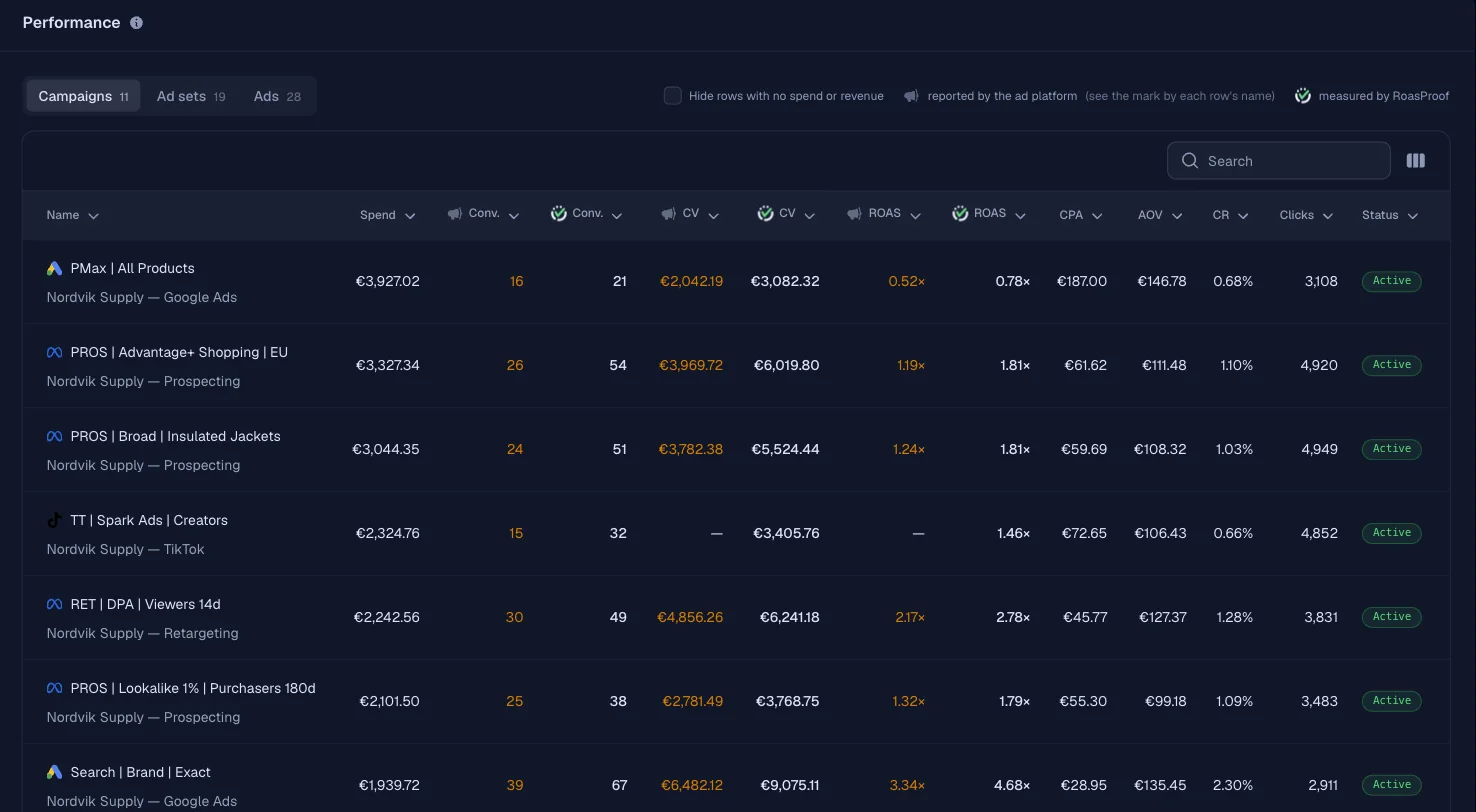Image resolution: width=1476 pixels, height=812 pixels.
Task: Click subtitle Nordvik Supply — Retargeting
Action: [142, 634]
